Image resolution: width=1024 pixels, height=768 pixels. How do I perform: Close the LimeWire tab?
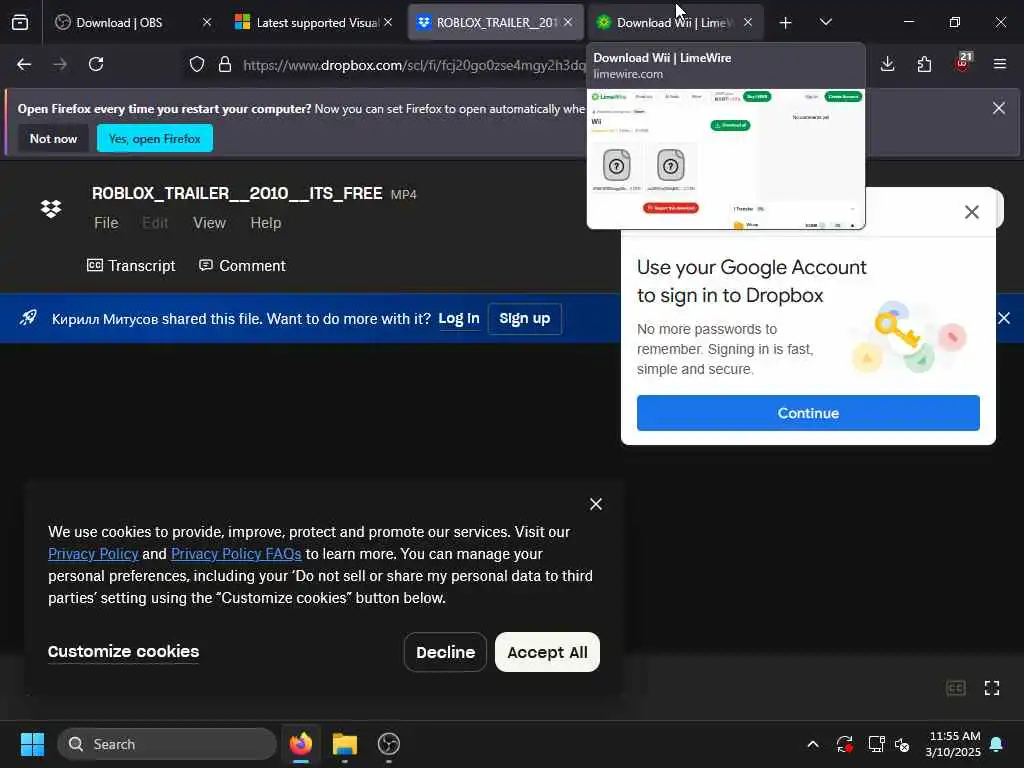[x=748, y=22]
